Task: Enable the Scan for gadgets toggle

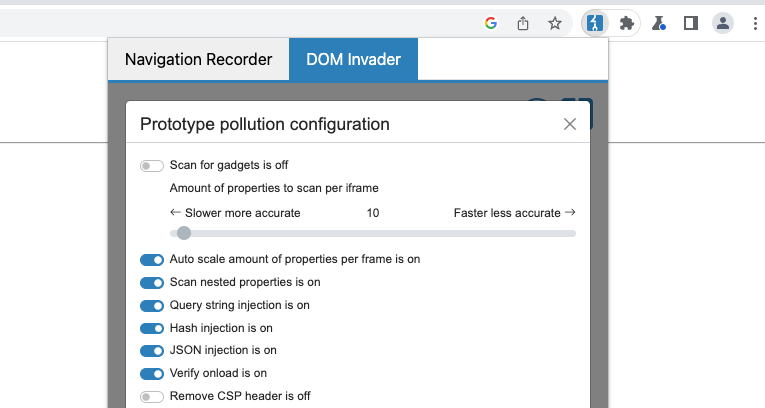Action: pyautogui.click(x=152, y=166)
